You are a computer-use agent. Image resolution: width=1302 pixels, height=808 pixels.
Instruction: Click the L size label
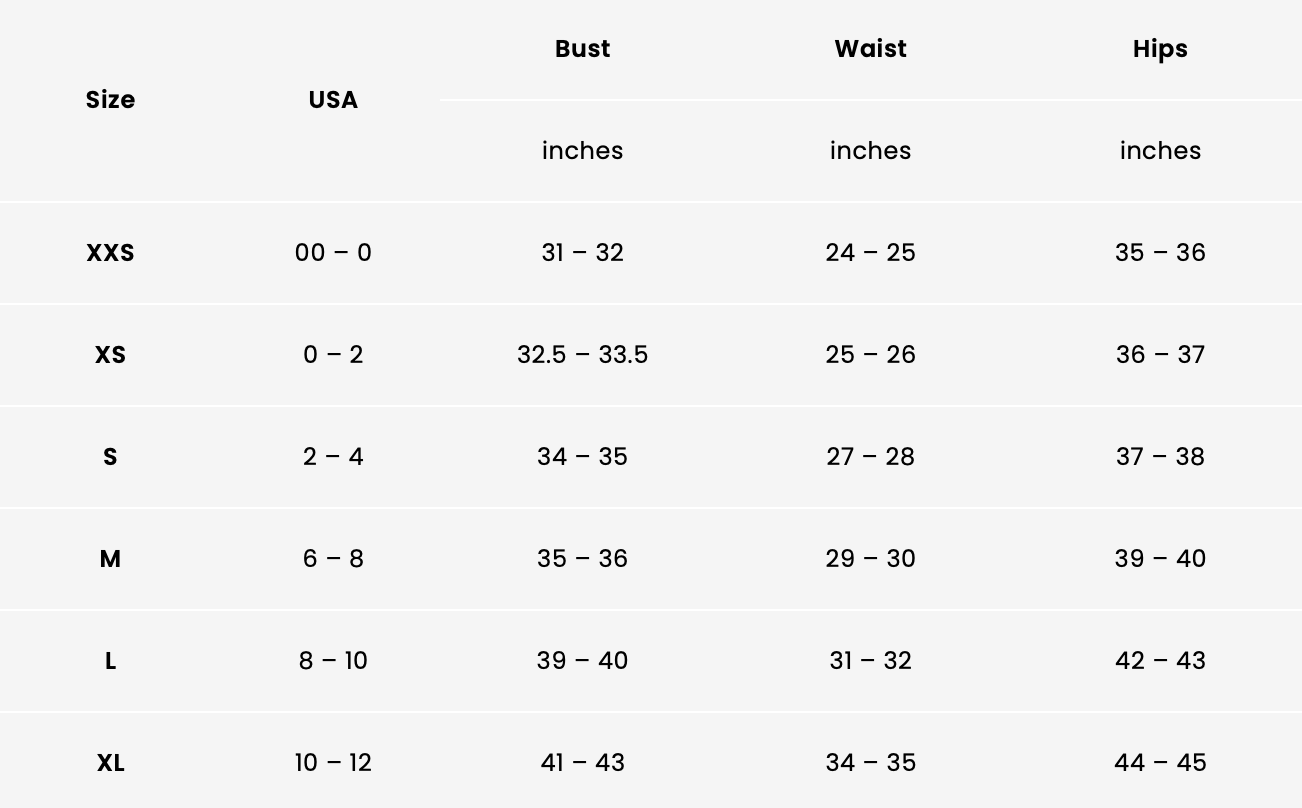pyautogui.click(x=110, y=661)
